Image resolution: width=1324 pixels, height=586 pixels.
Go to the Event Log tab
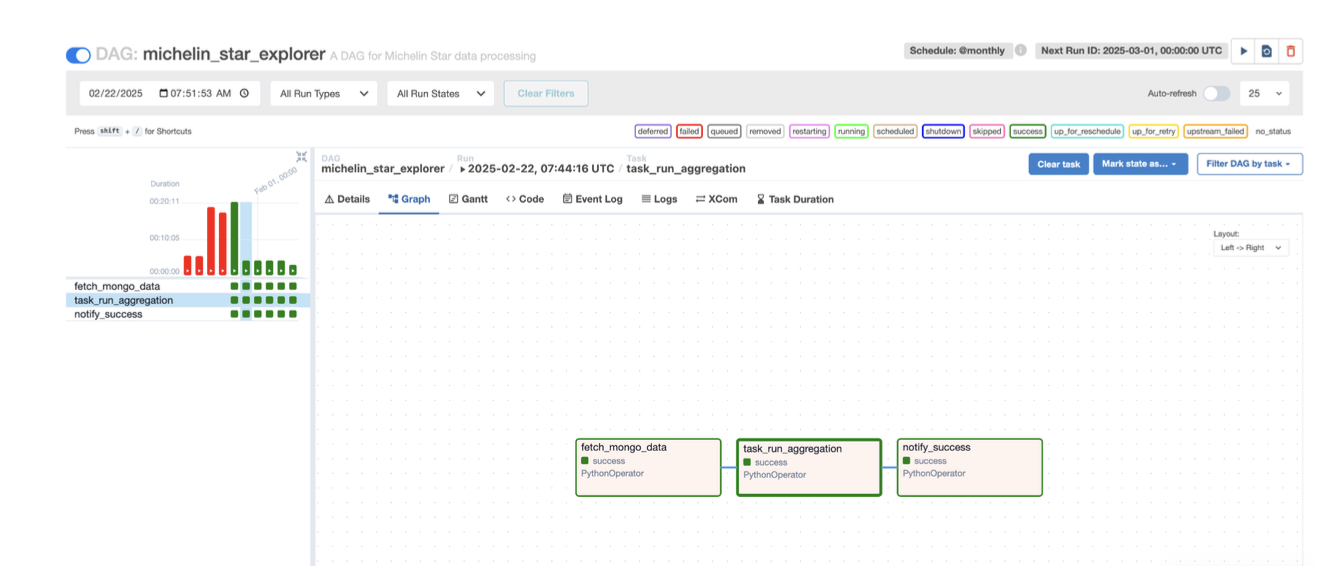tap(592, 199)
